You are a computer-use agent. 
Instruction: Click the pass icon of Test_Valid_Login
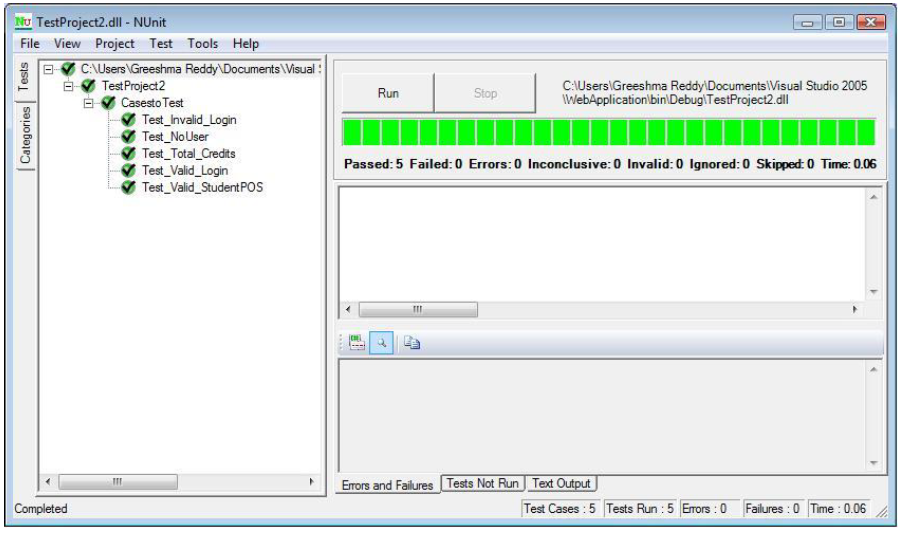click(x=129, y=170)
